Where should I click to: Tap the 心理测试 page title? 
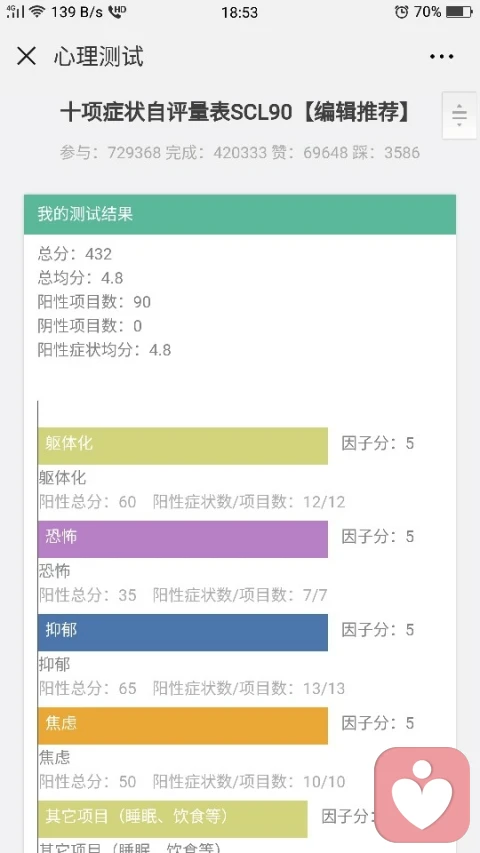point(99,57)
